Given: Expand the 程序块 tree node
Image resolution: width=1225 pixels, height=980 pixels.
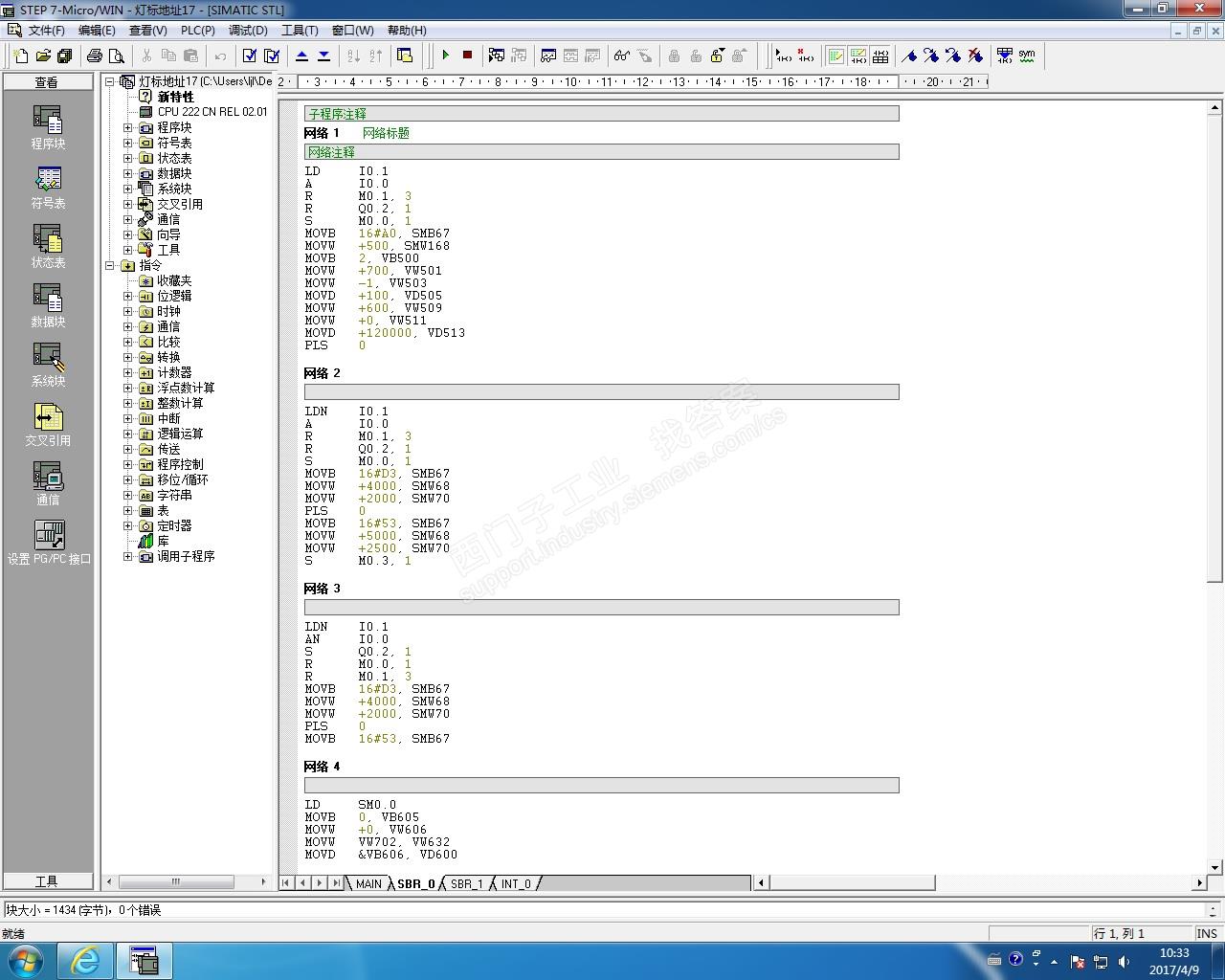Looking at the screenshot, I should click(x=128, y=127).
